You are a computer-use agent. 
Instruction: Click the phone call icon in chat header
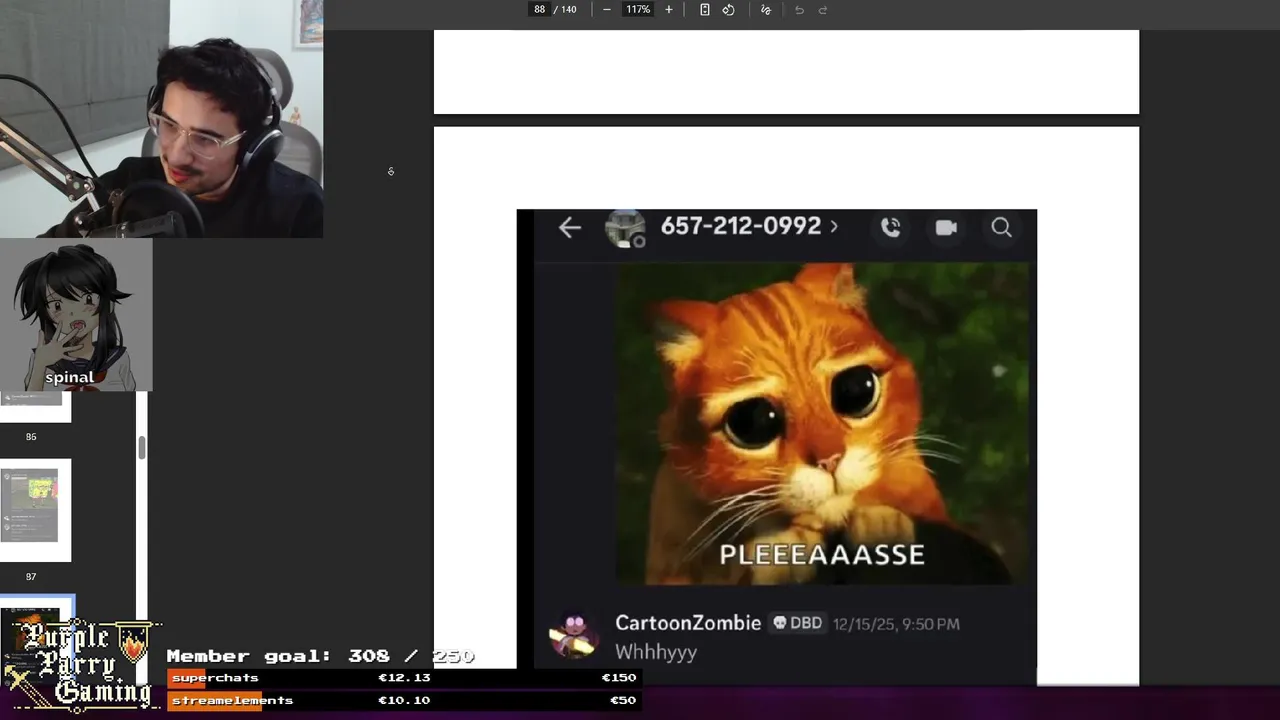[x=890, y=228]
